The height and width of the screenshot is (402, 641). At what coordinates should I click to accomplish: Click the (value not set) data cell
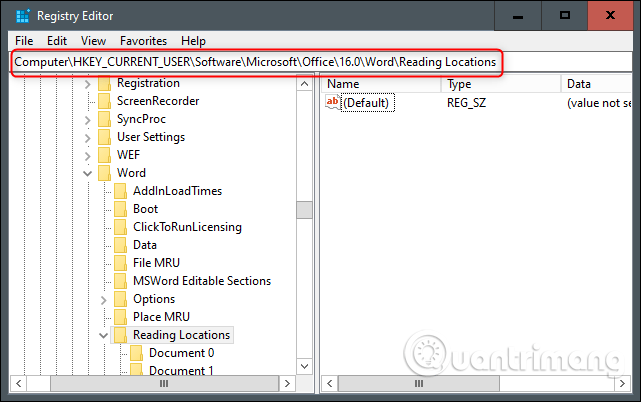click(x=599, y=103)
